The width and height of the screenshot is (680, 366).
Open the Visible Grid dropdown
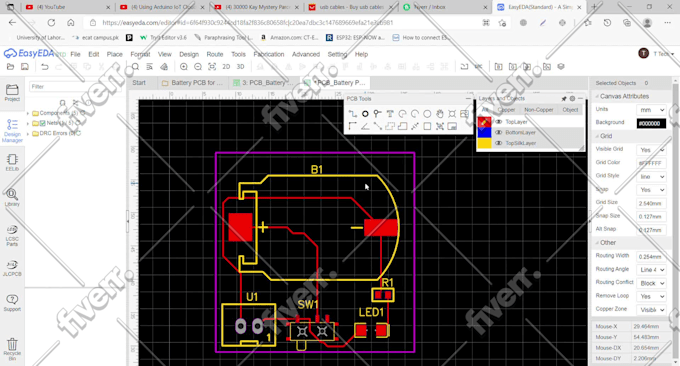coord(651,150)
